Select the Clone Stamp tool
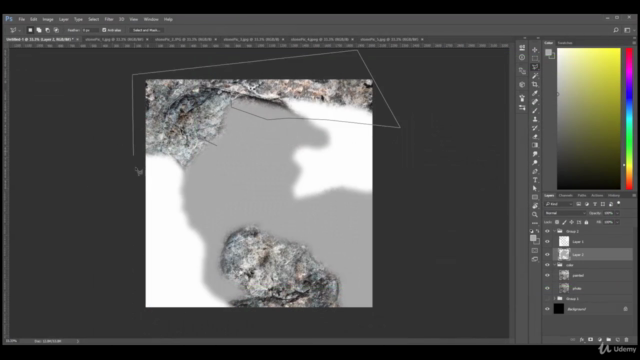The width and height of the screenshot is (640, 360). click(x=535, y=119)
